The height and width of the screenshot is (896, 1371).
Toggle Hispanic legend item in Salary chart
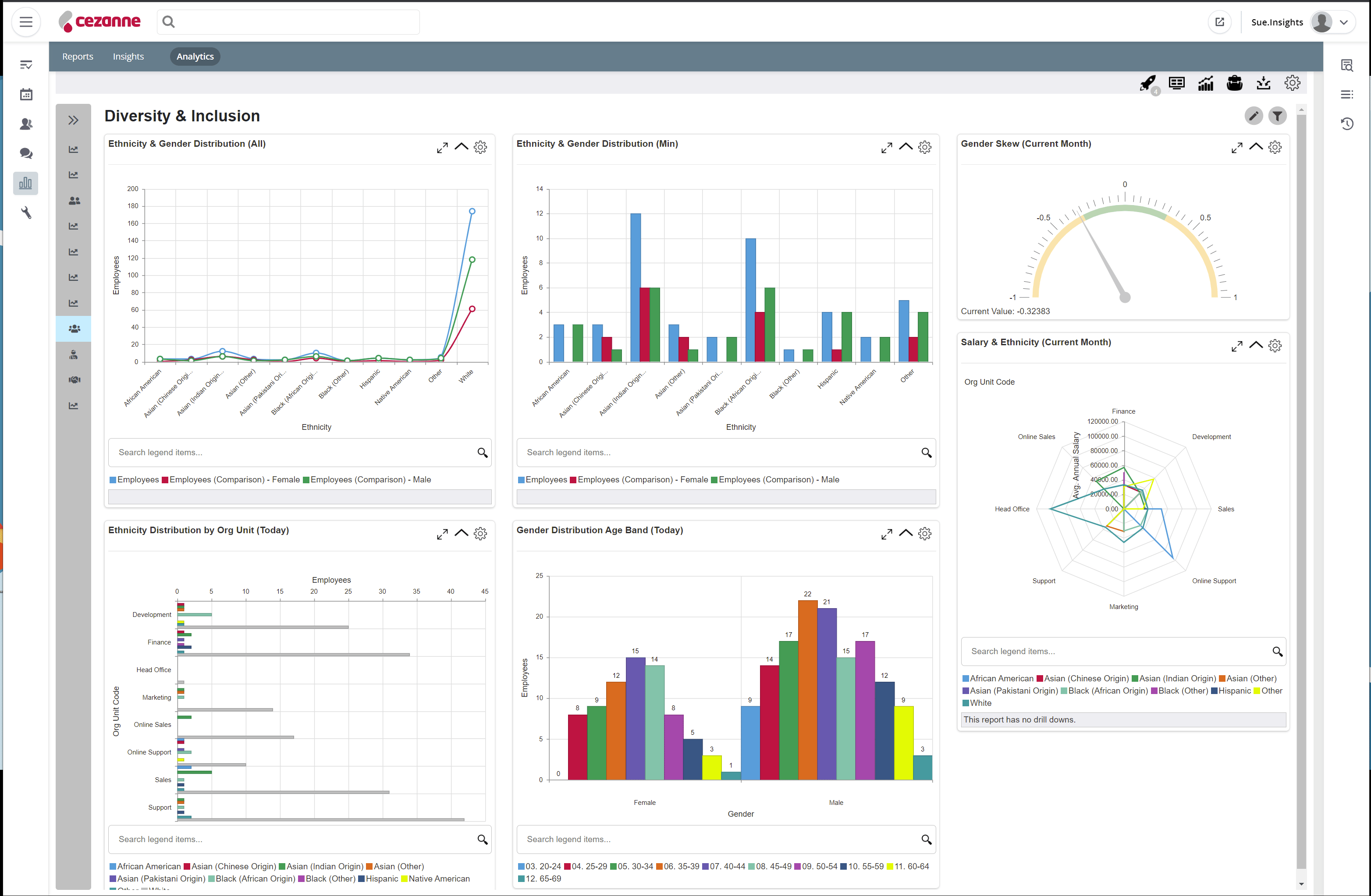(x=1234, y=691)
